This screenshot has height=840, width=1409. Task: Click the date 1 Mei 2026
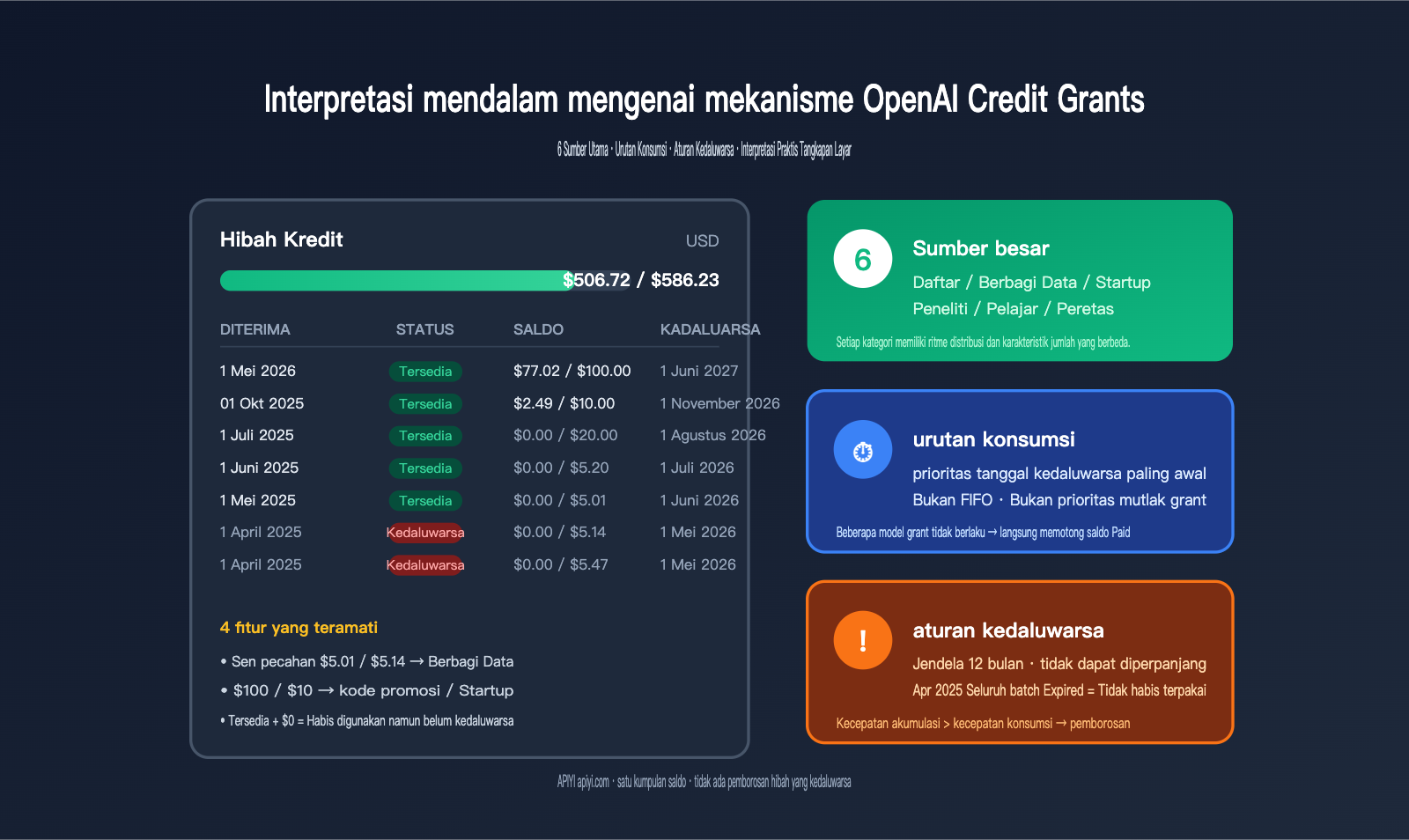click(x=258, y=371)
